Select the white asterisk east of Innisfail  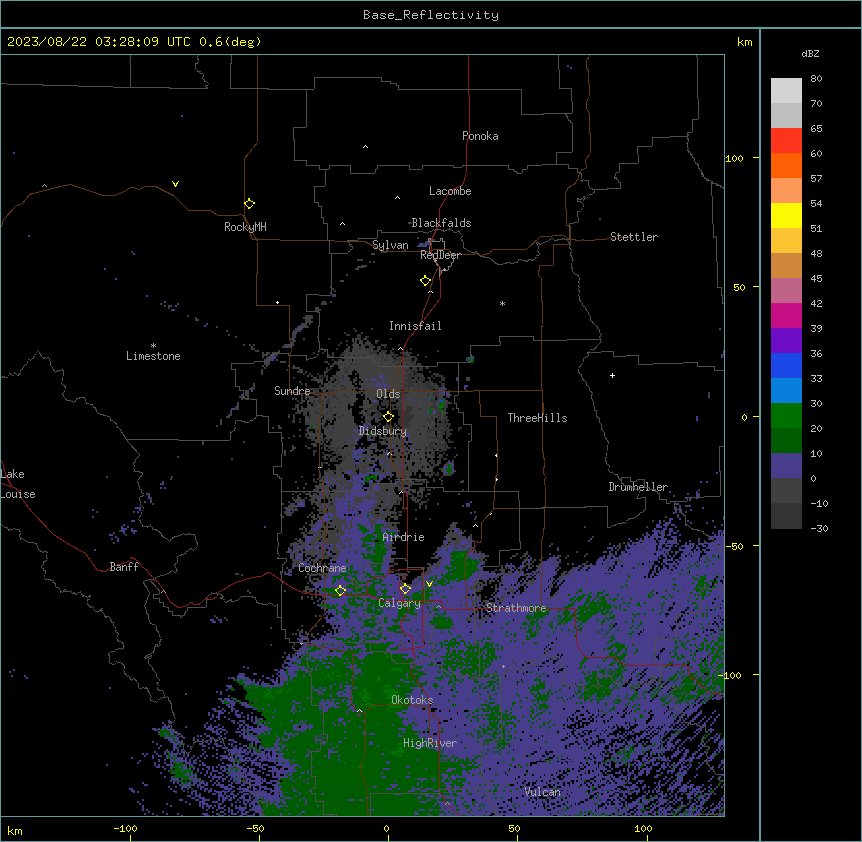502,303
